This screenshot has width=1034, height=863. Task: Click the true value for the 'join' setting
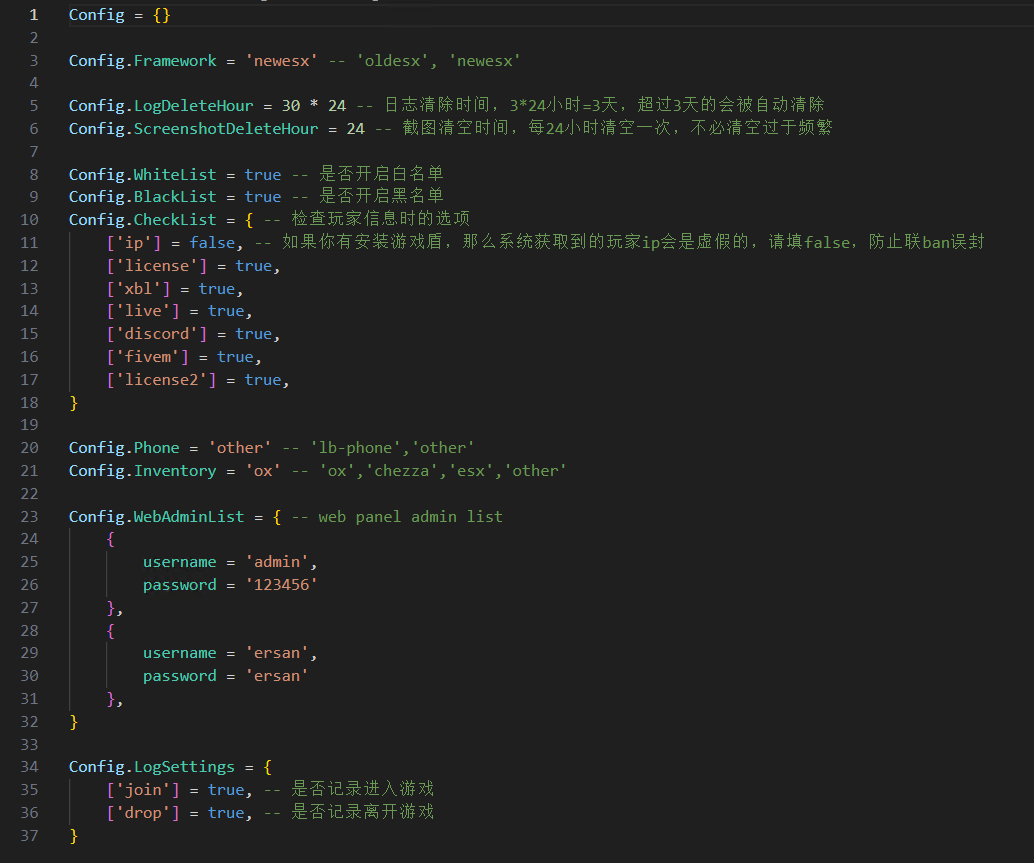tap(226, 789)
